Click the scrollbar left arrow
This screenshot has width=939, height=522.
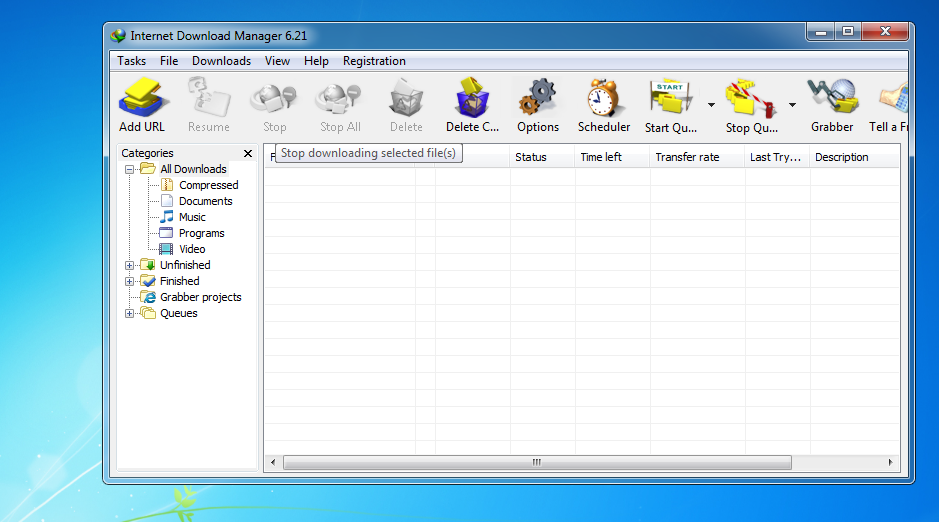(273, 462)
